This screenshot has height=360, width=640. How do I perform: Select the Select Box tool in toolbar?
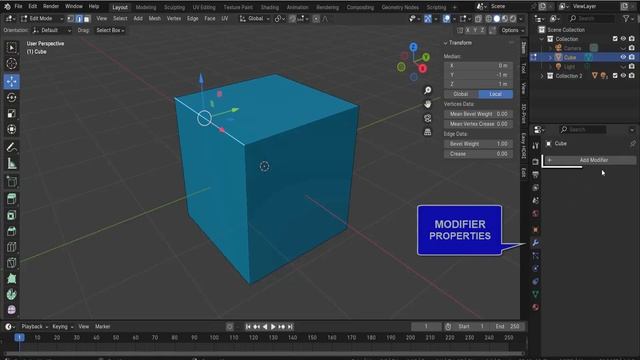coord(11,48)
